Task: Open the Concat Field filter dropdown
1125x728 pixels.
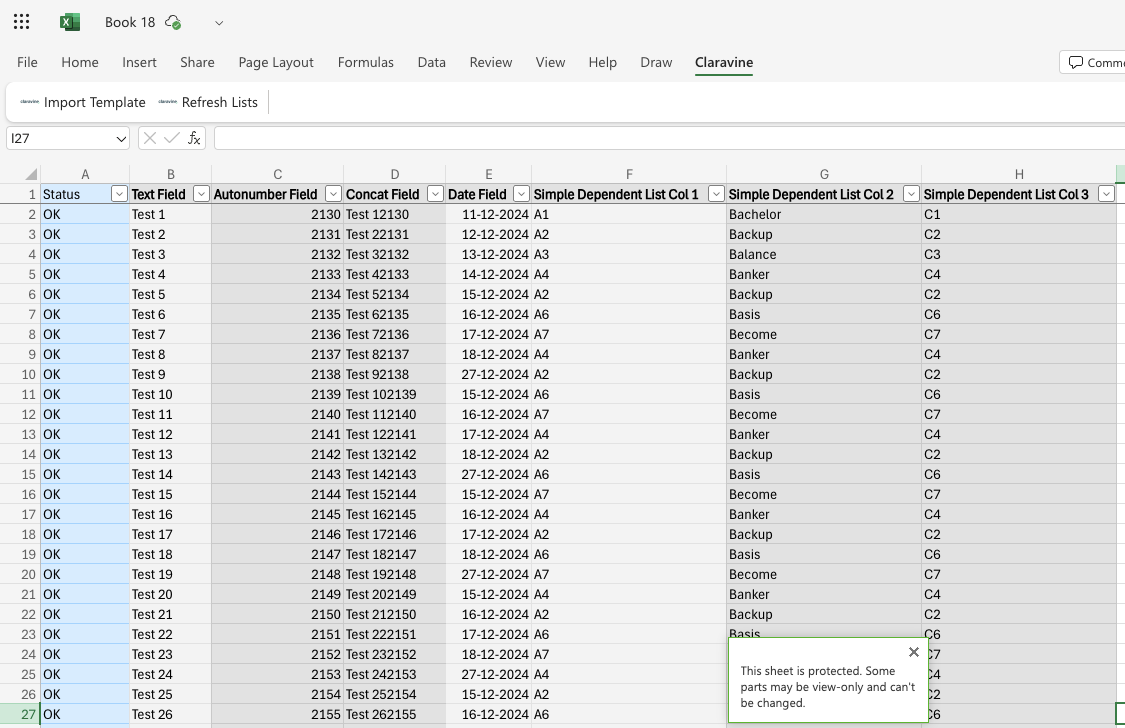Action: 435,194
